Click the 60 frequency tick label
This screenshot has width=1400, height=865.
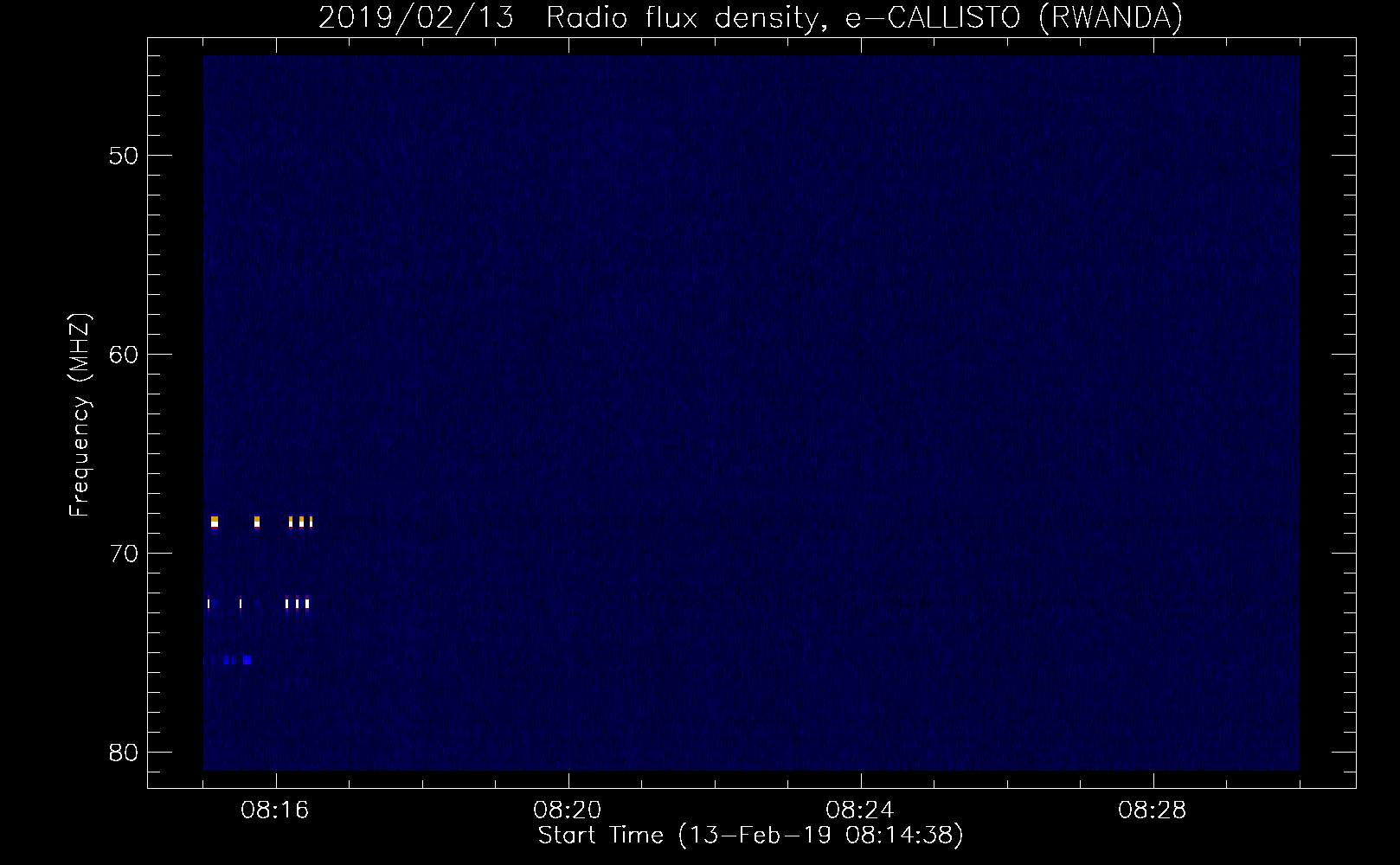tap(124, 355)
